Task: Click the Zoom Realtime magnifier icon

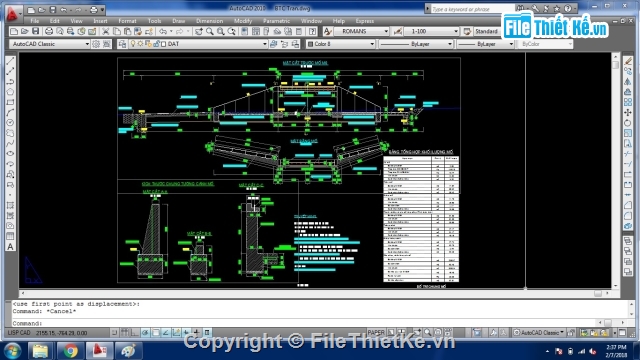Action: coord(210,31)
